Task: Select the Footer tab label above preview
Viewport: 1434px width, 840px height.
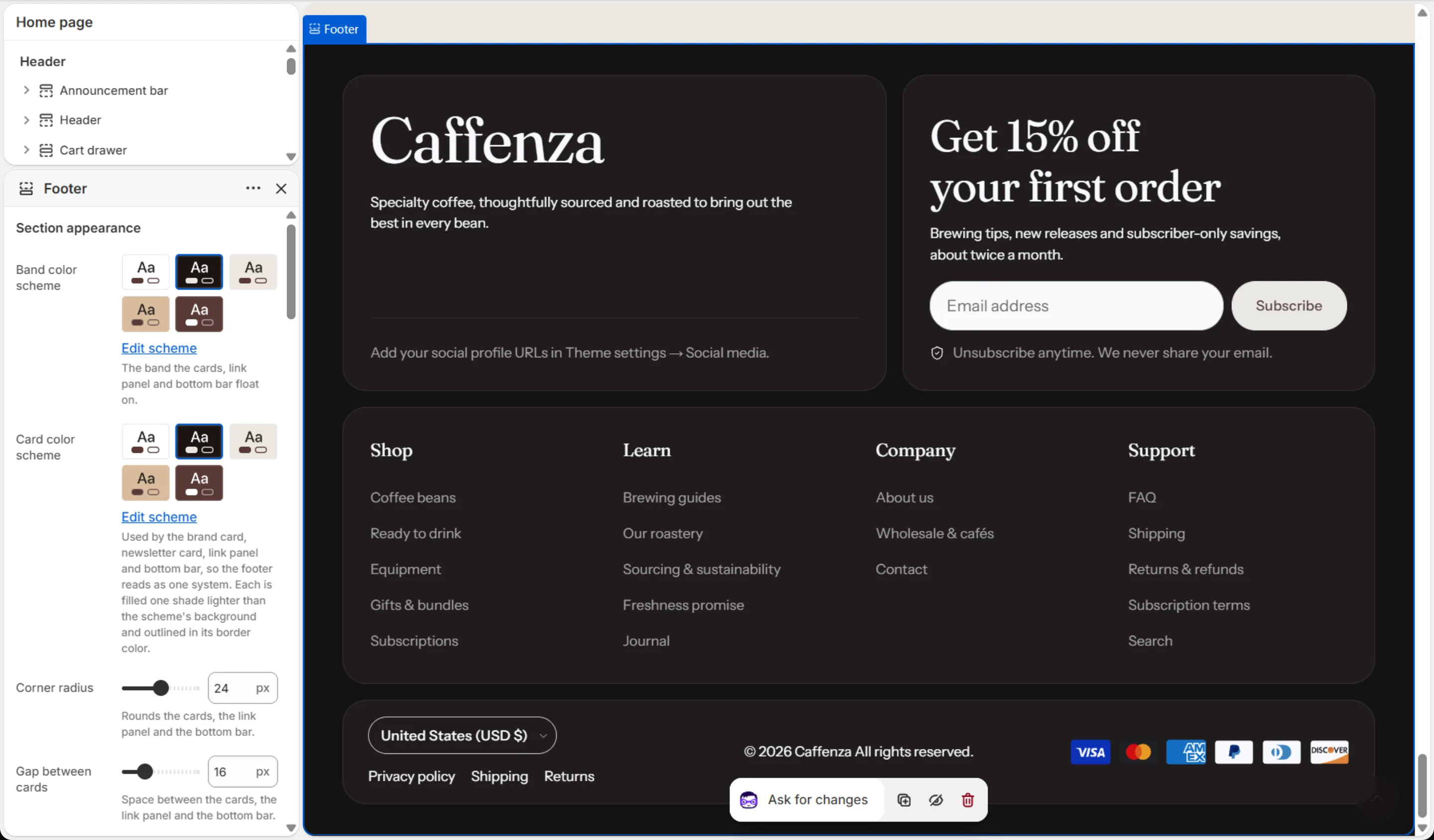Action: [335, 29]
